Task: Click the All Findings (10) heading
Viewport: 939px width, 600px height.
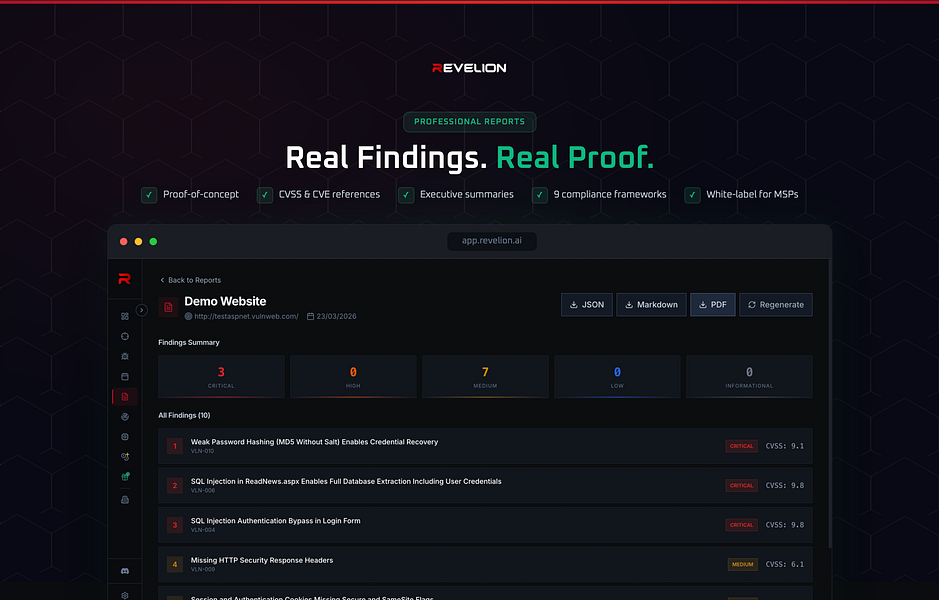Action: 184,415
